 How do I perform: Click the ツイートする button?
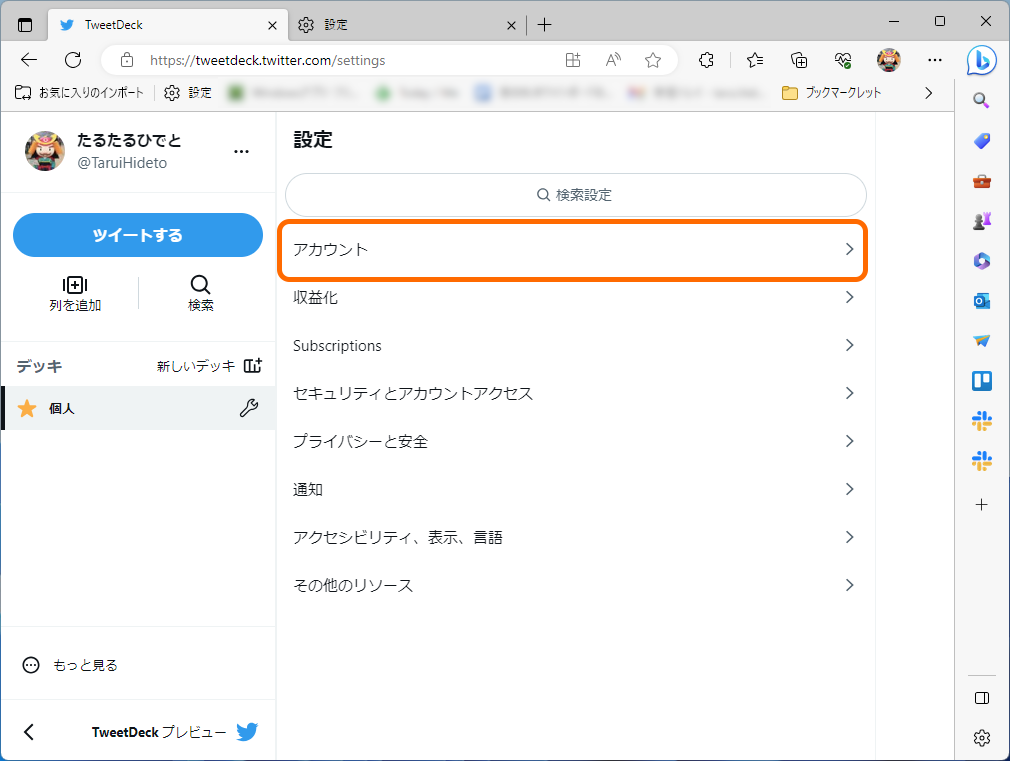[137, 235]
